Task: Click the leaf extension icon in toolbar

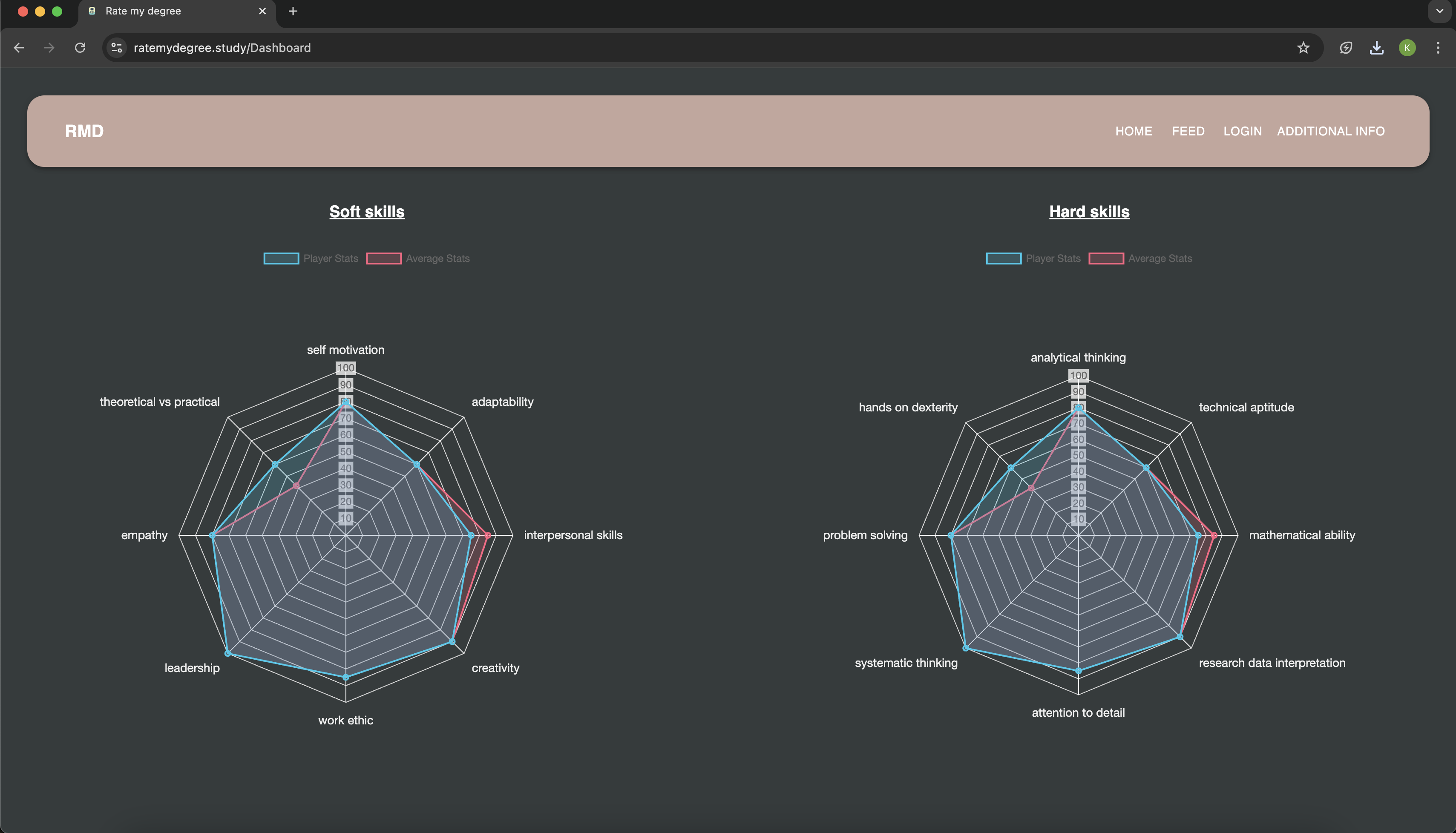Action: click(x=1346, y=48)
